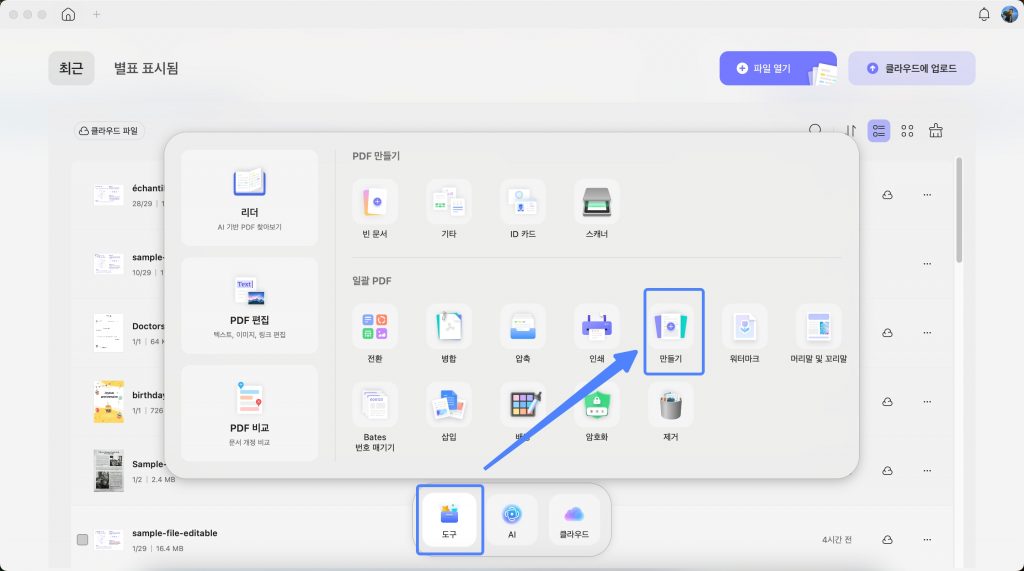Create a 빈 문서 blank document
The height and width of the screenshot is (571, 1024).
click(x=375, y=210)
